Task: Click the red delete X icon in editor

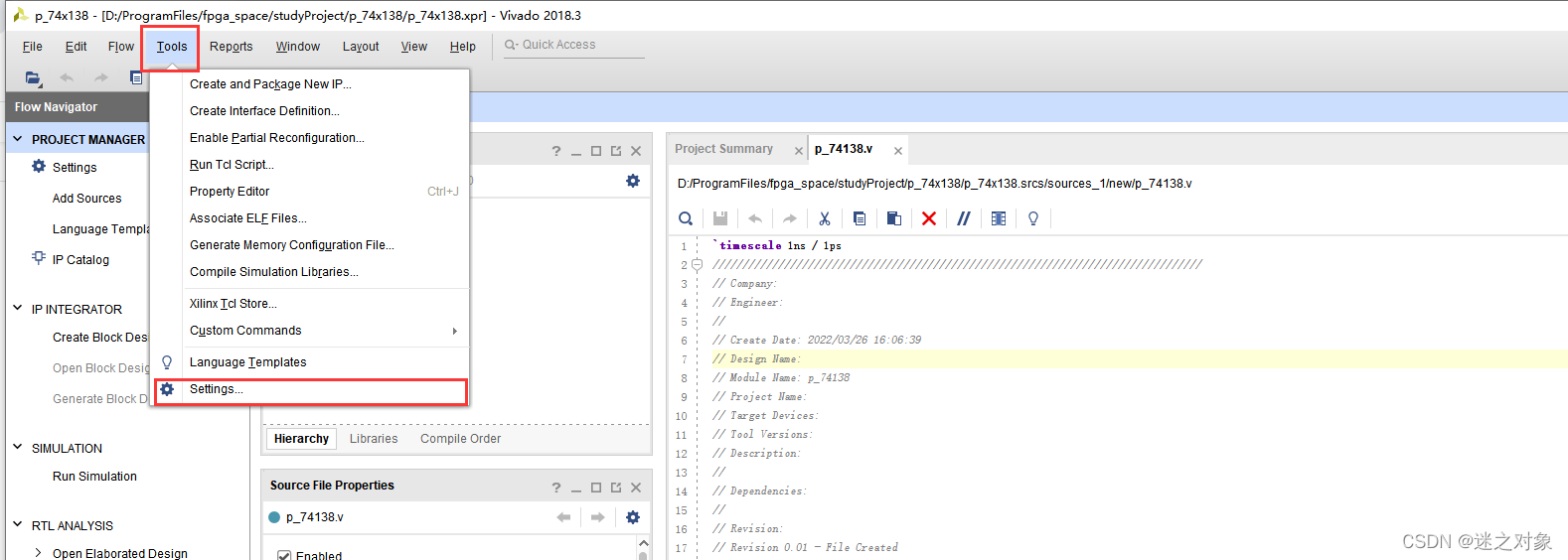Action: (x=929, y=218)
